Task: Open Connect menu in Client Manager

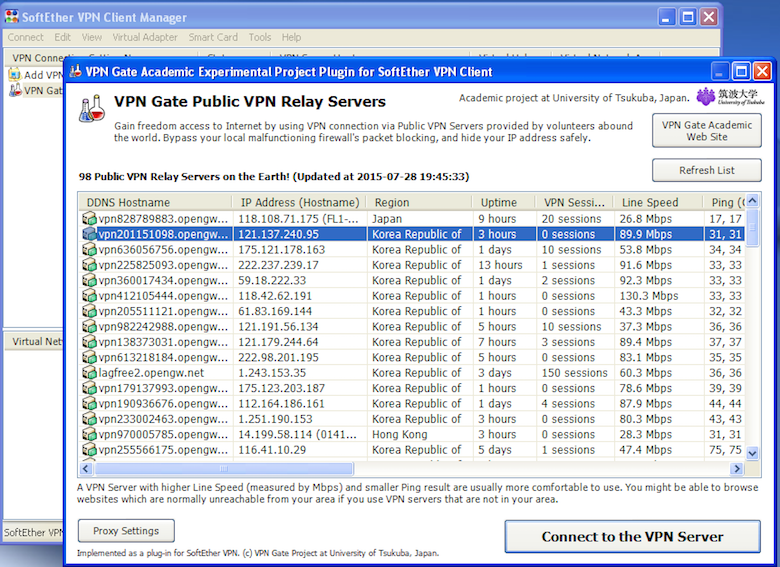Action: (x=25, y=37)
